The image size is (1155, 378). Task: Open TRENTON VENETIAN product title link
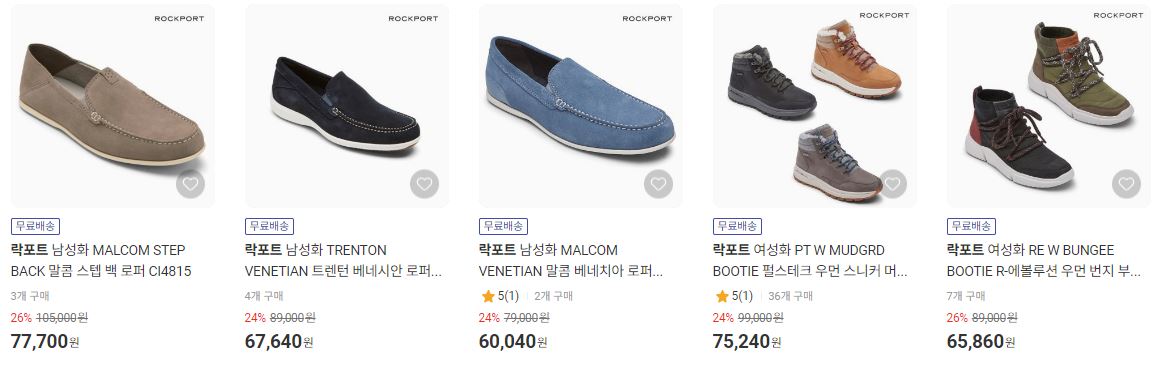343,261
